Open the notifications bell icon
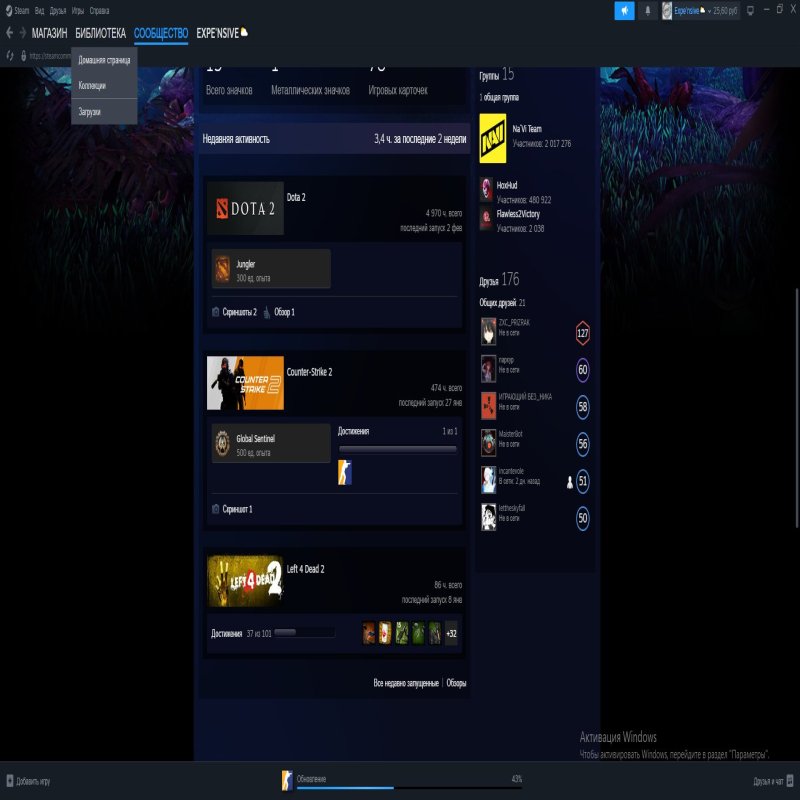 (x=647, y=10)
